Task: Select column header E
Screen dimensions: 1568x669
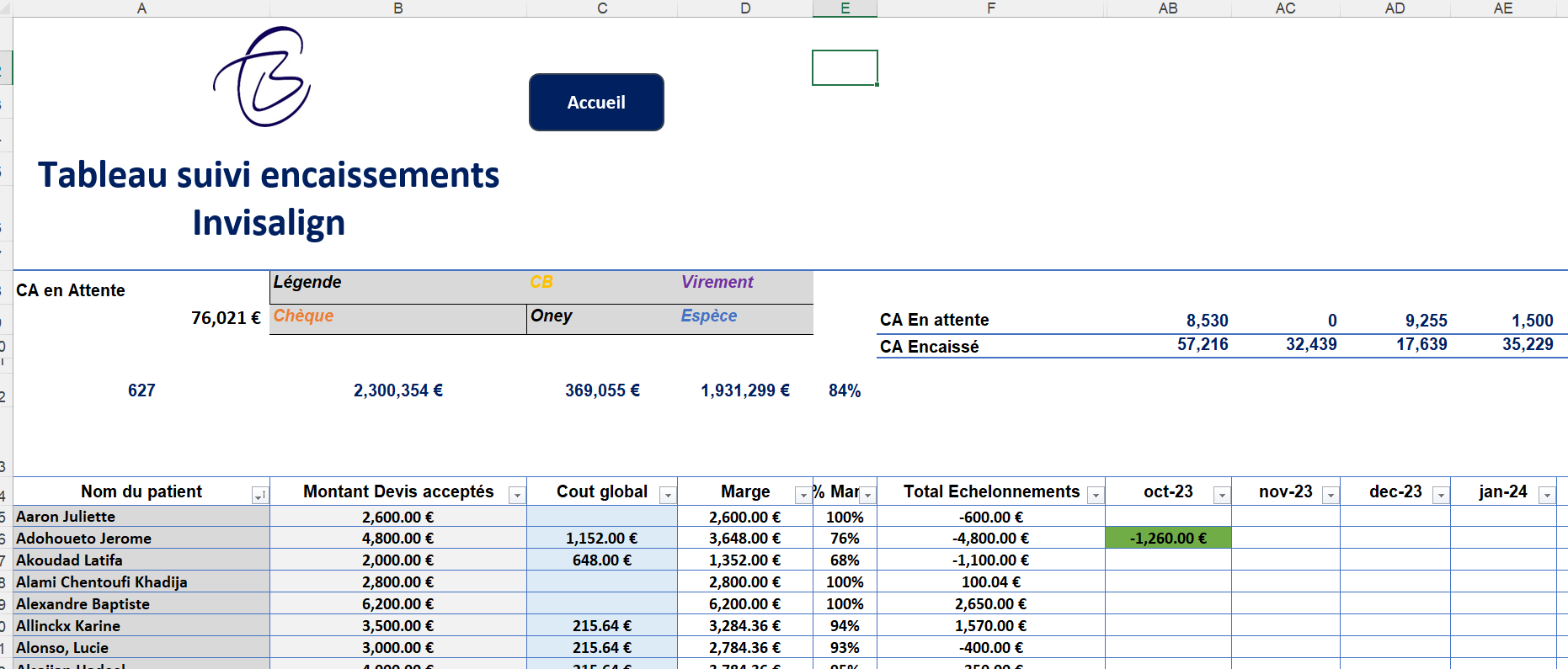Action: (845, 8)
